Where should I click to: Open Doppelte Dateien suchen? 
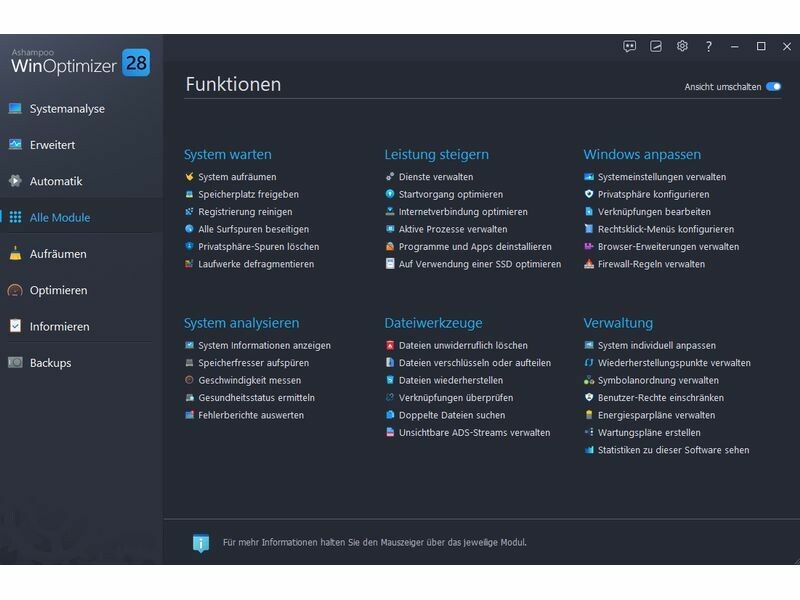click(x=451, y=415)
